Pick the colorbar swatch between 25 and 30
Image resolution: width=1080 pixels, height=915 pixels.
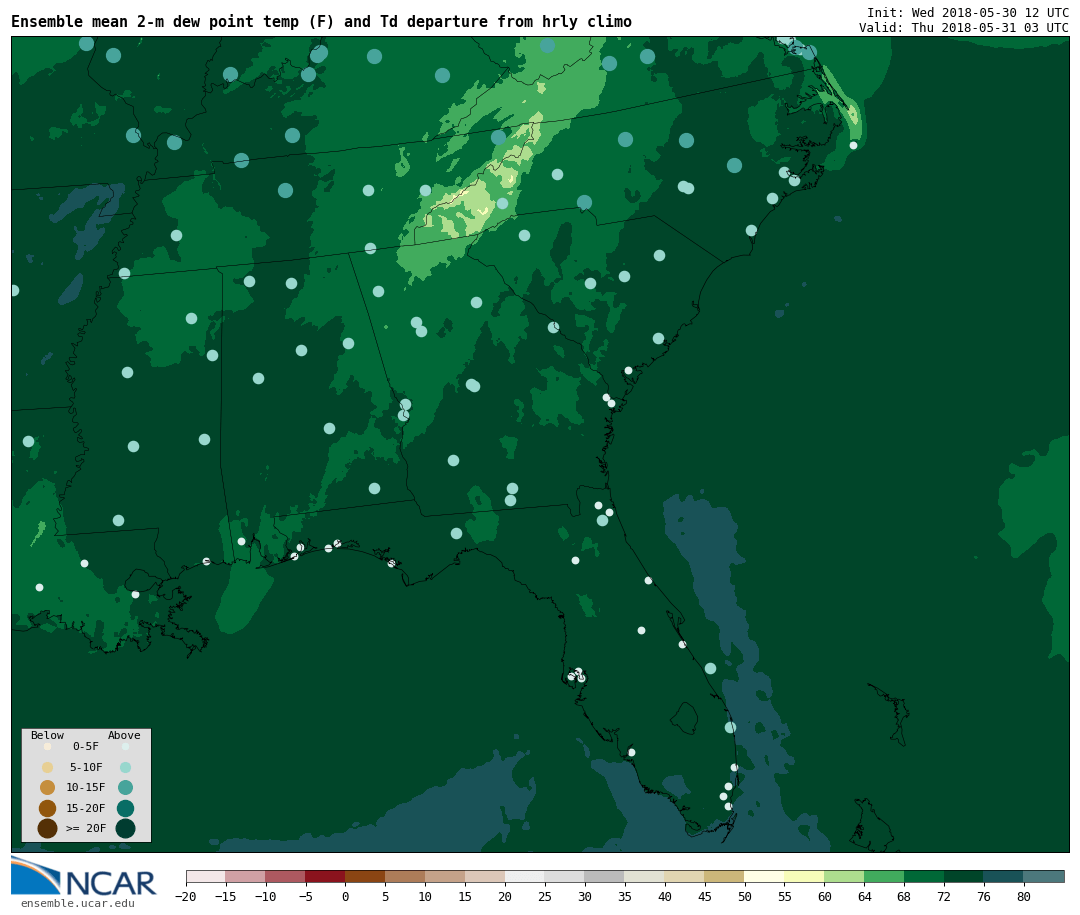[565, 876]
